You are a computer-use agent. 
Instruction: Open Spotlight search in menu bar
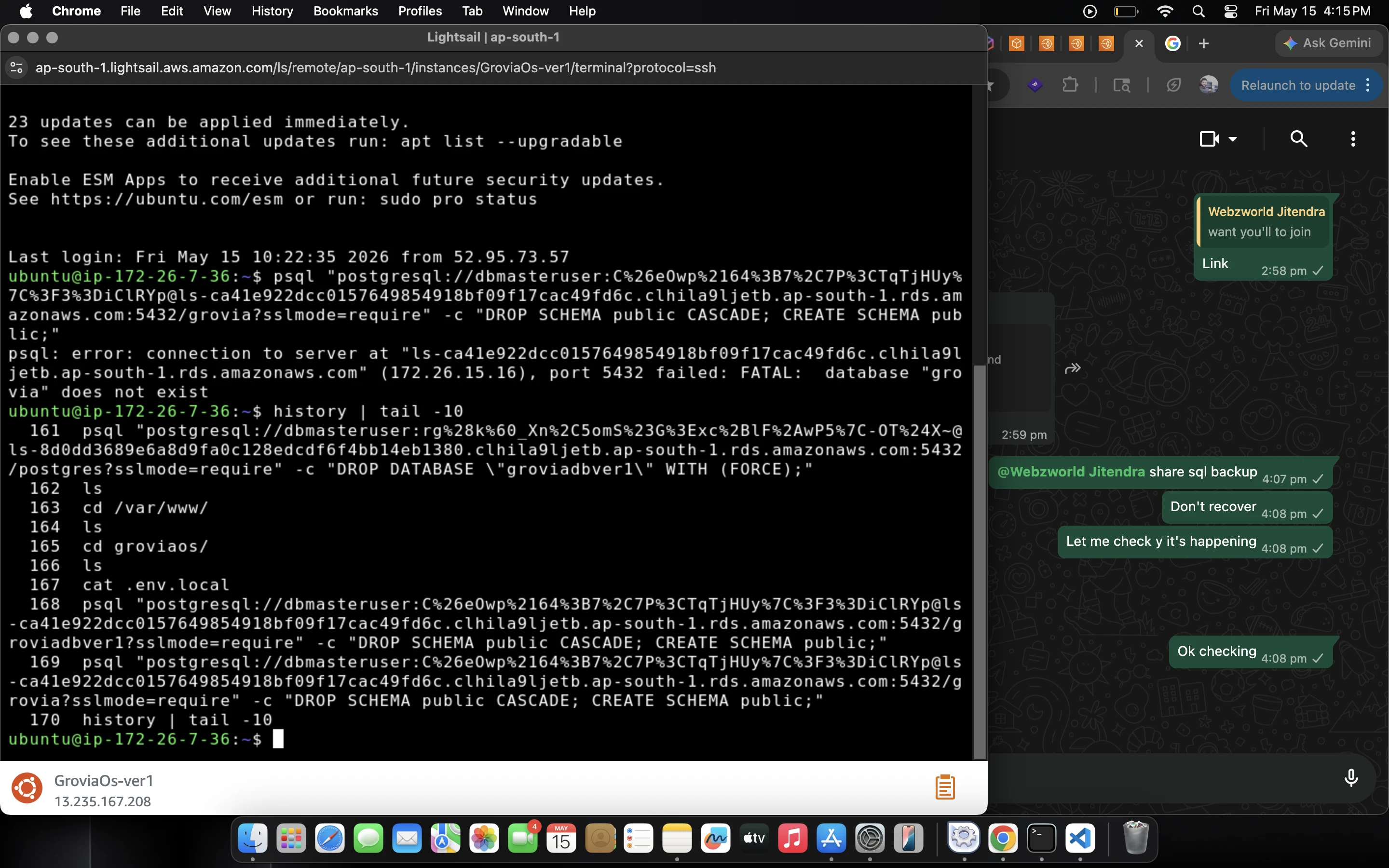pos(1198,11)
